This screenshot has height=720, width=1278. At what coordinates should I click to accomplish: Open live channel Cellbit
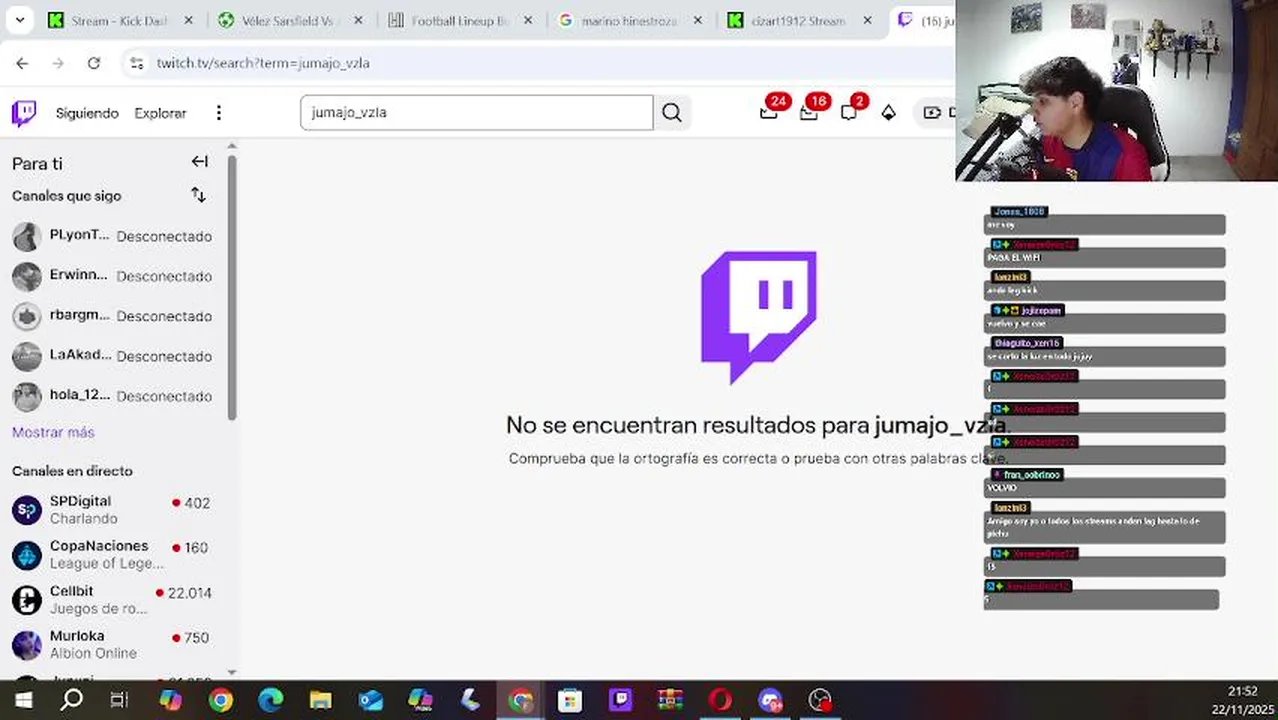tap(112, 600)
